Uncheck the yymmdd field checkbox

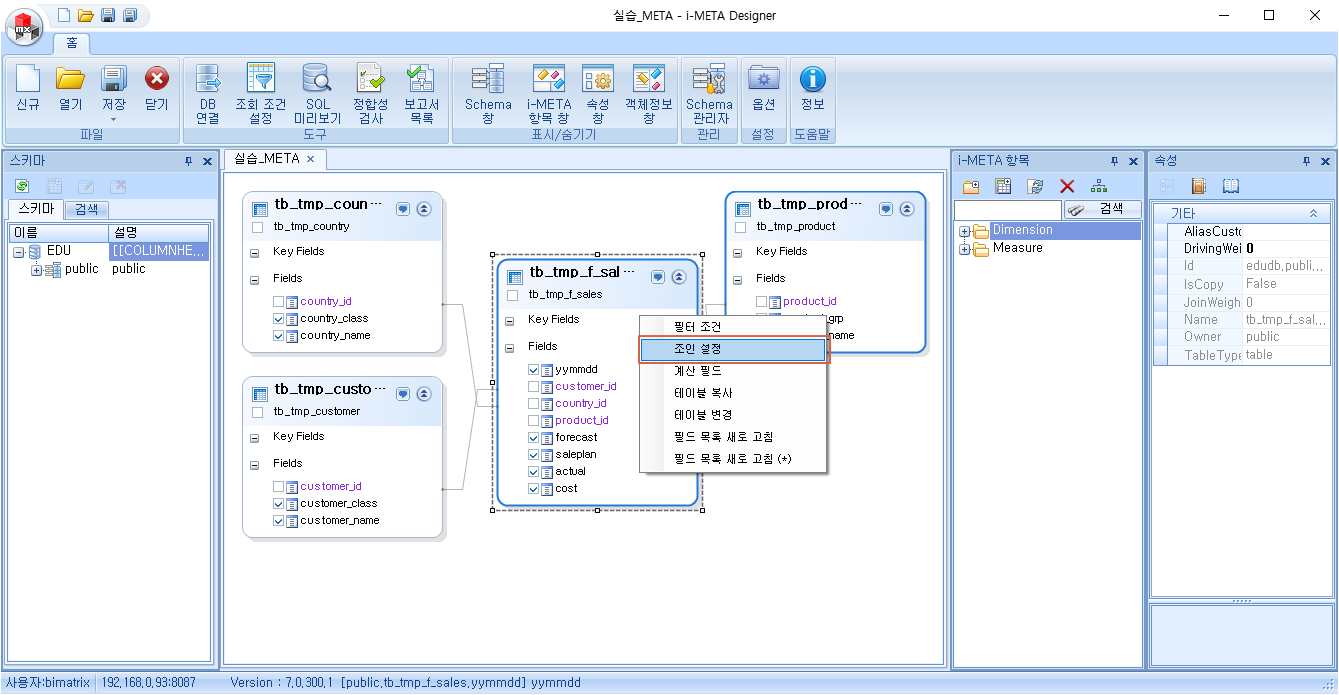(534, 369)
